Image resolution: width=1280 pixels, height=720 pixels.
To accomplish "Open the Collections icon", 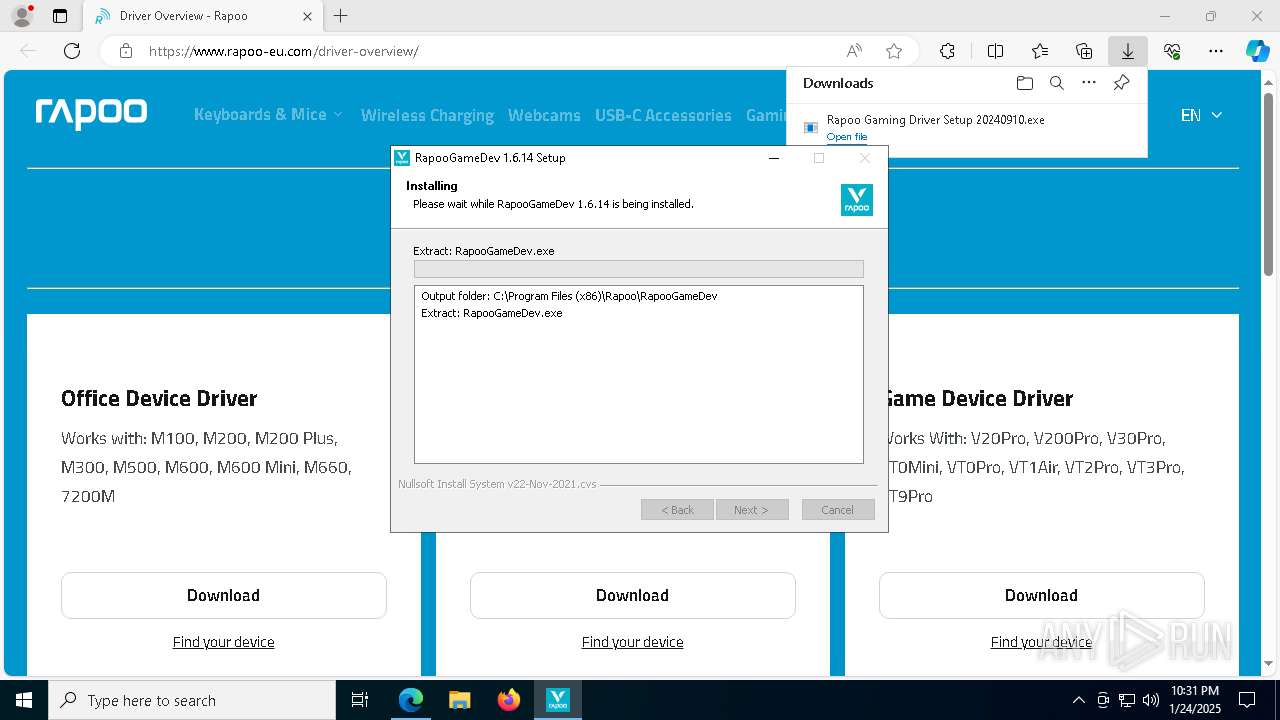I will pos(1084,51).
